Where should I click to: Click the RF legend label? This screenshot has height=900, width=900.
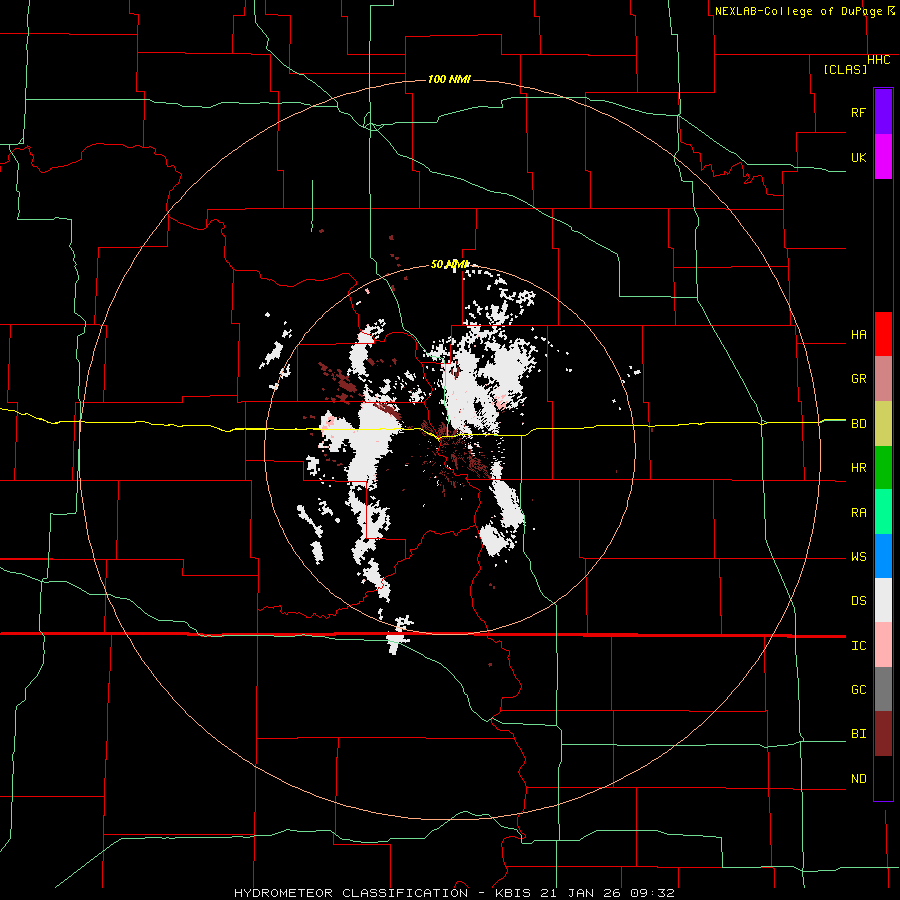[x=858, y=112]
